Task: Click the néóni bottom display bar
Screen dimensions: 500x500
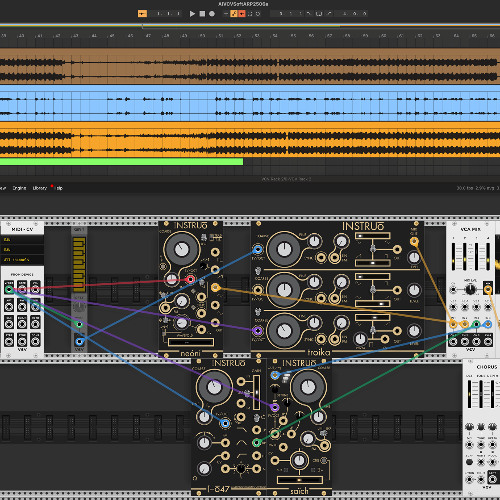Action: (x=191, y=342)
